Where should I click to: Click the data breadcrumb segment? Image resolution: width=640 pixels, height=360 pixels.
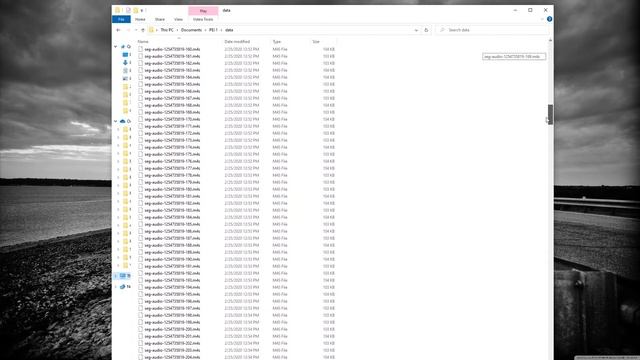pyautogui.click(x=229, y=30)
